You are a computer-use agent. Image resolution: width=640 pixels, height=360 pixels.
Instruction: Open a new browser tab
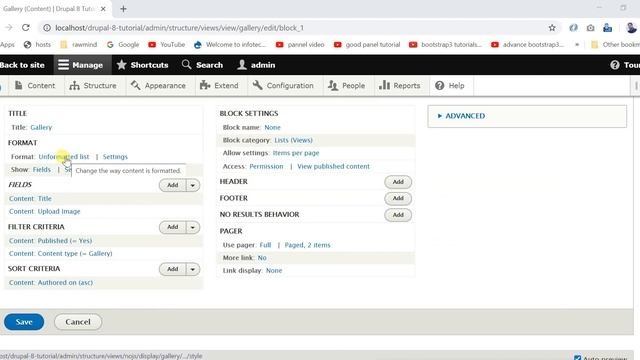(x=123, y=9)
